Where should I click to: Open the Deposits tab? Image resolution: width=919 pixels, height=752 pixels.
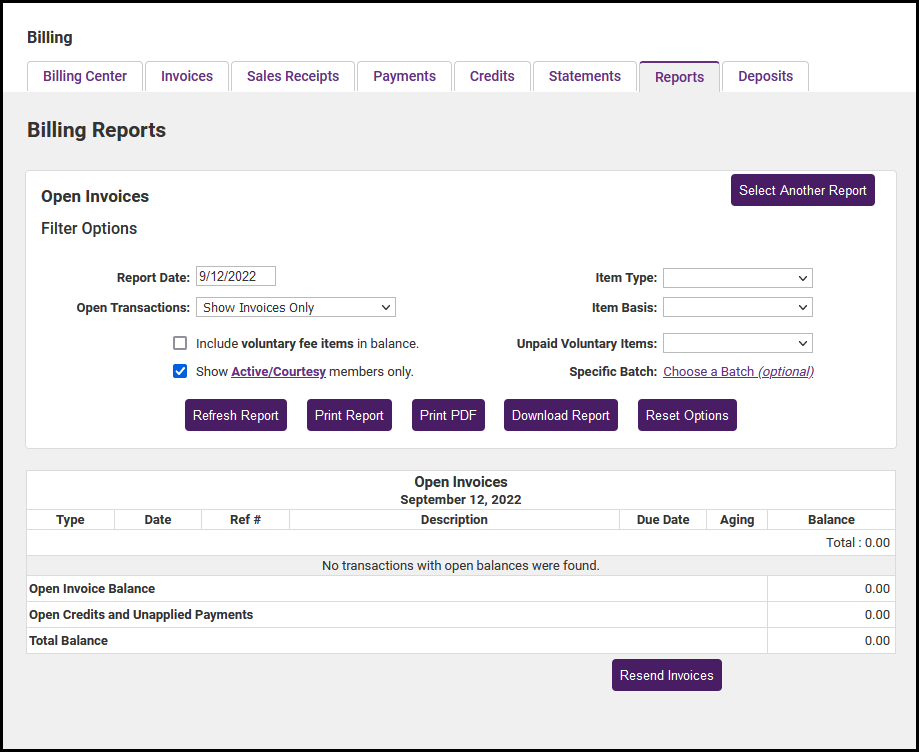pyautogui.click(x=765, y=77)
